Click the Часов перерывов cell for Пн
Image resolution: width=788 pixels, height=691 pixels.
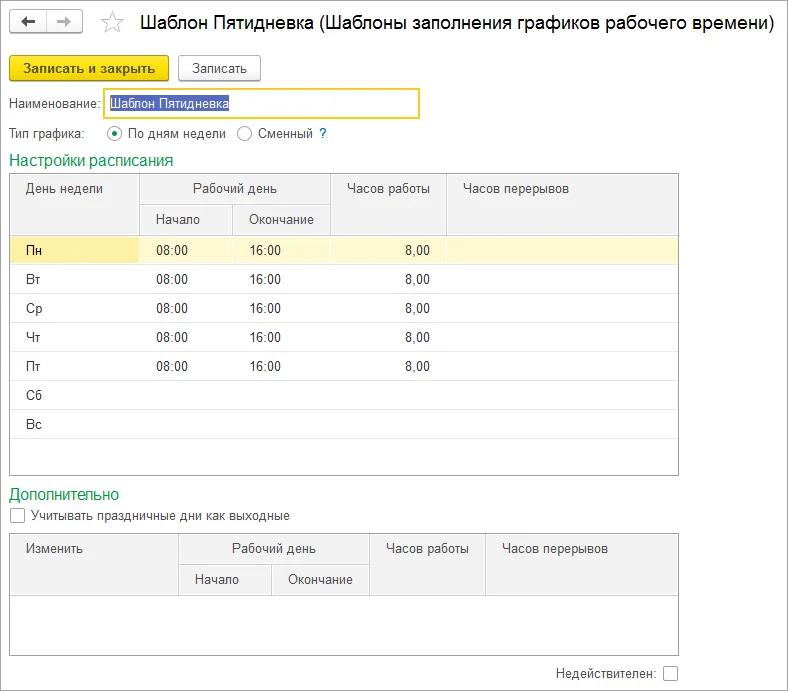pyautogui.click(x=562, y=250)
